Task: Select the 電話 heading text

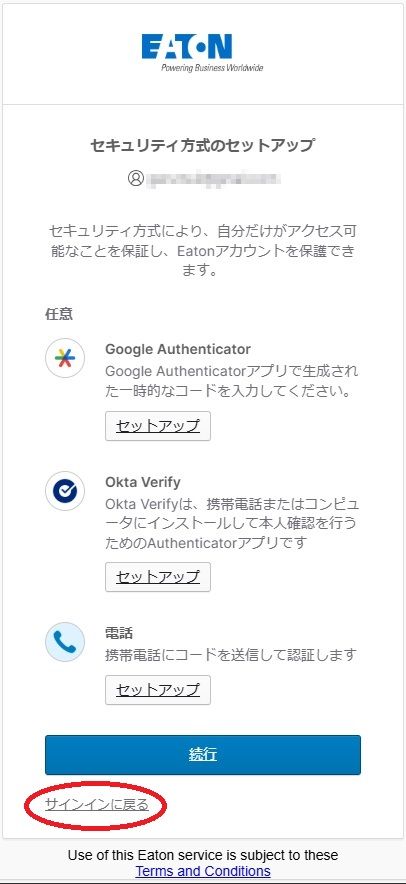Action: tap(119, 633)
